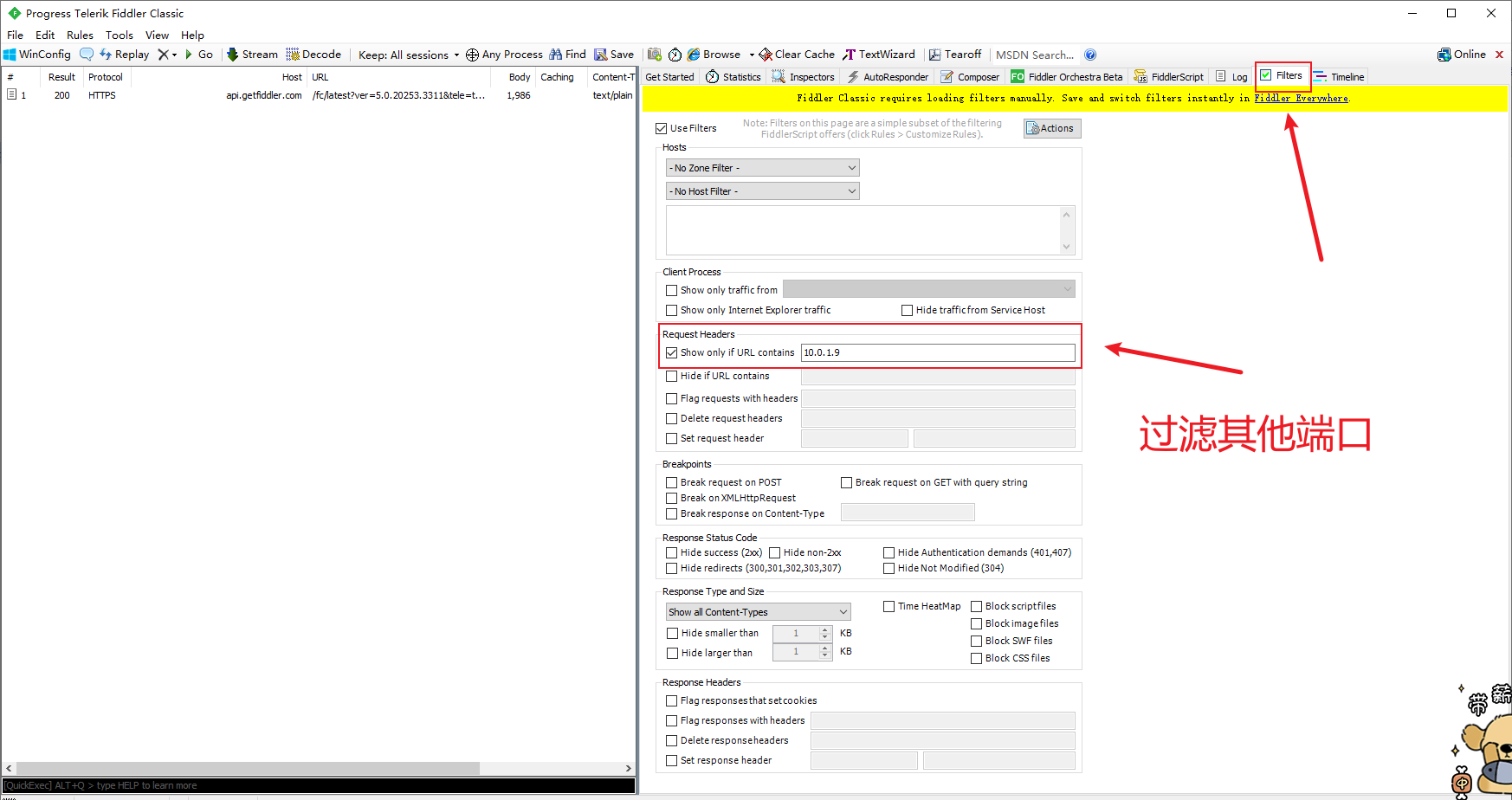Open the blue help question icon
Viewport: 1512px width, 800px height.
coord(1090,55)
